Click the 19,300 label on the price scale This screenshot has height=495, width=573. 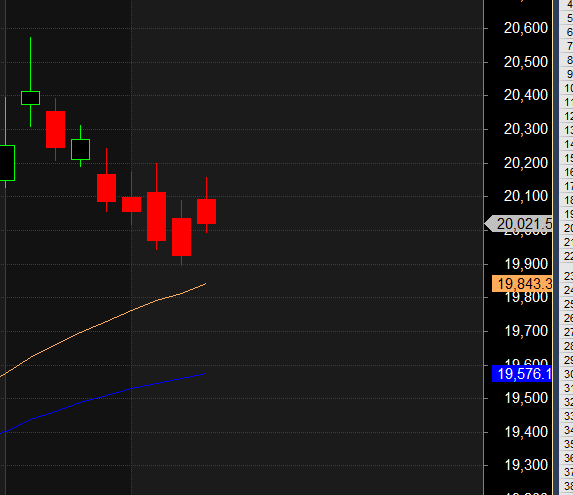point(526,465)
